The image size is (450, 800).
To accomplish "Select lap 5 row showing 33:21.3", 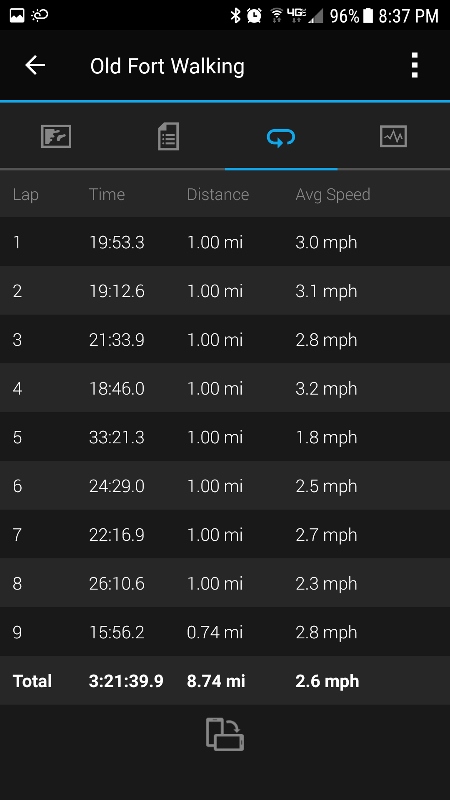I will pyautogui.click(x=225, y=437).
